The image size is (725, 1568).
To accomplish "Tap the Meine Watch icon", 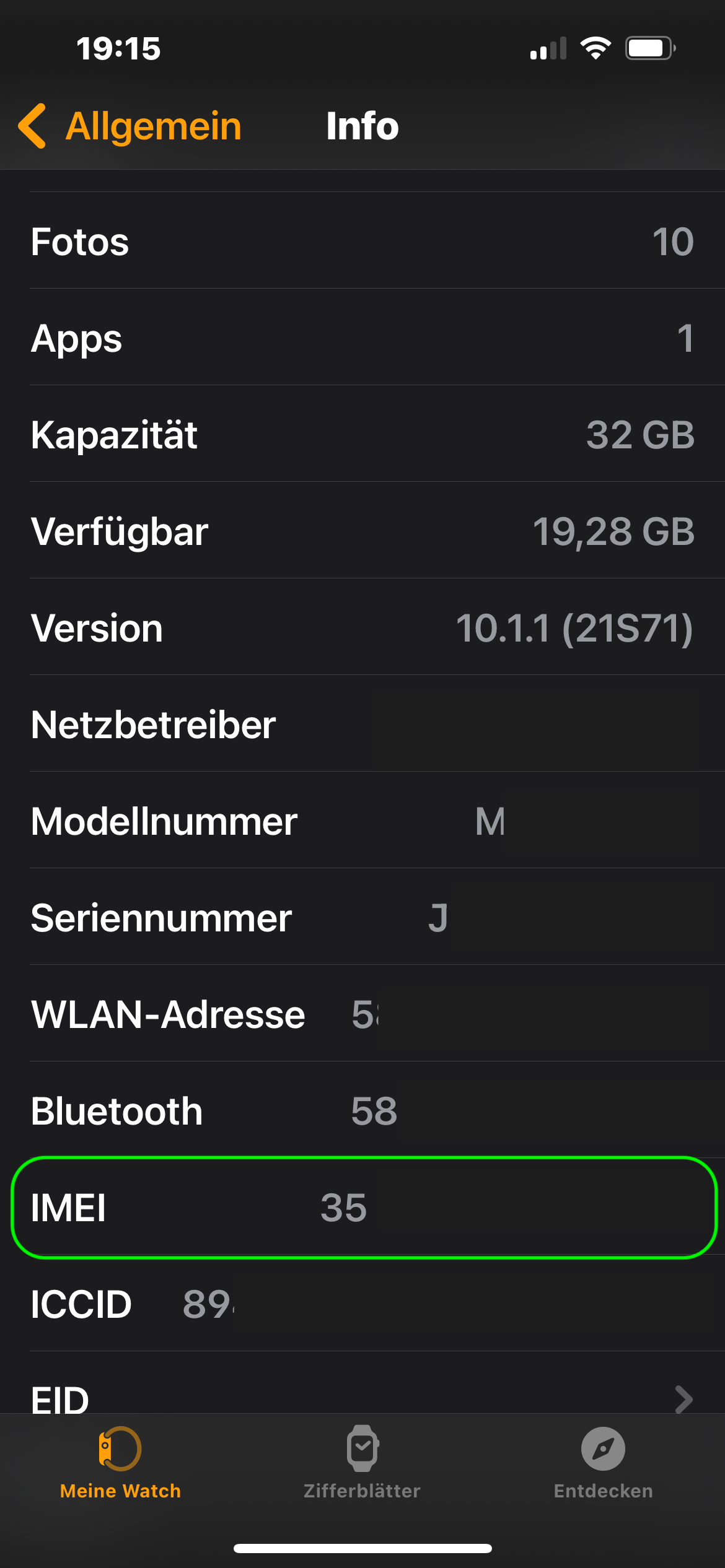I will pyautogui.click(x=120, y=1448).
